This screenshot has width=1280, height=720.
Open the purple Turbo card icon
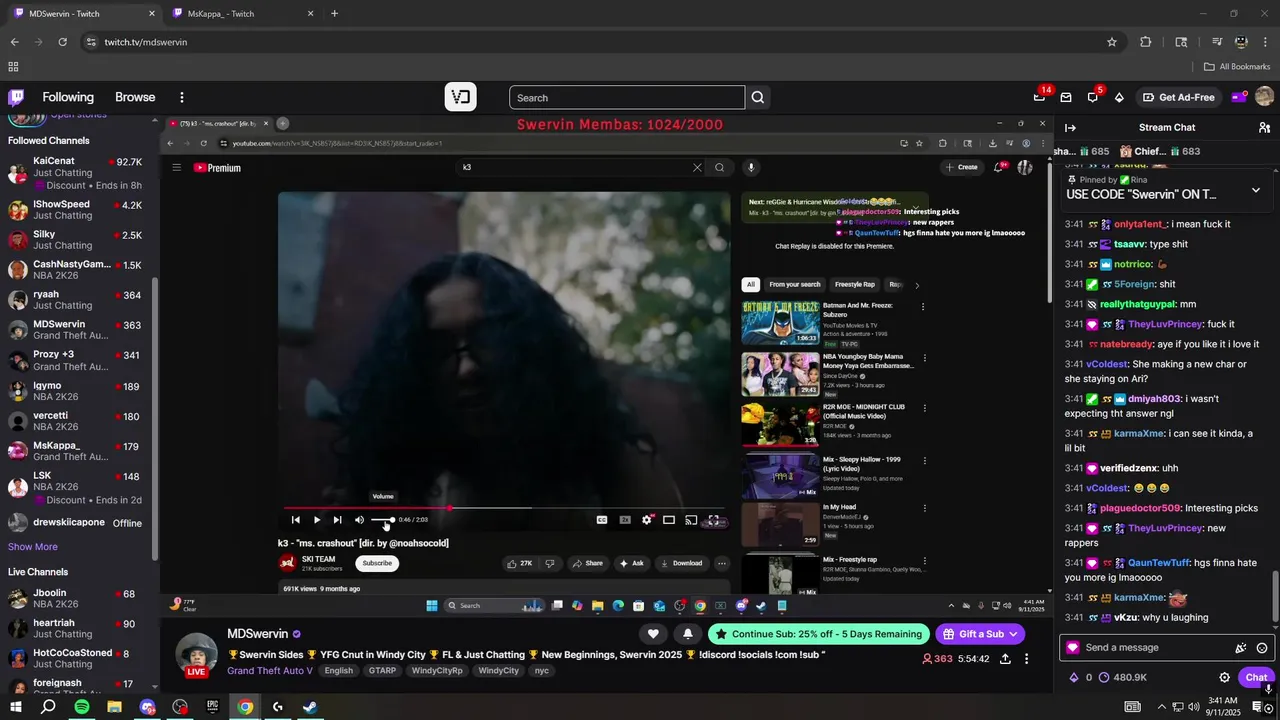click(1238, 97)
